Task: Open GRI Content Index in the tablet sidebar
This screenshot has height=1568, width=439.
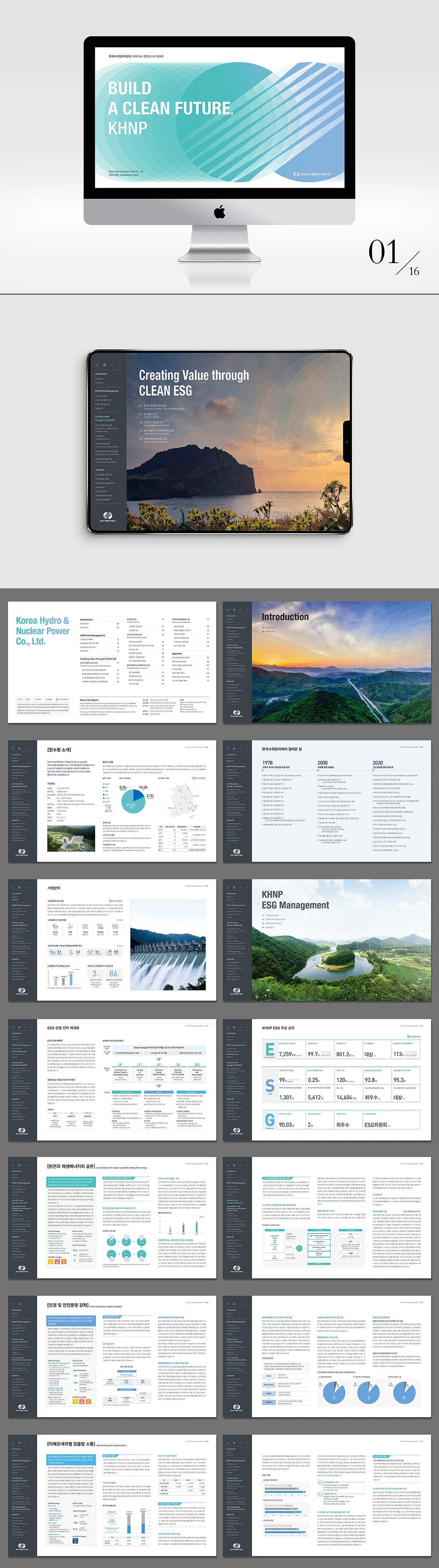Action: click(x=102, y=479)
